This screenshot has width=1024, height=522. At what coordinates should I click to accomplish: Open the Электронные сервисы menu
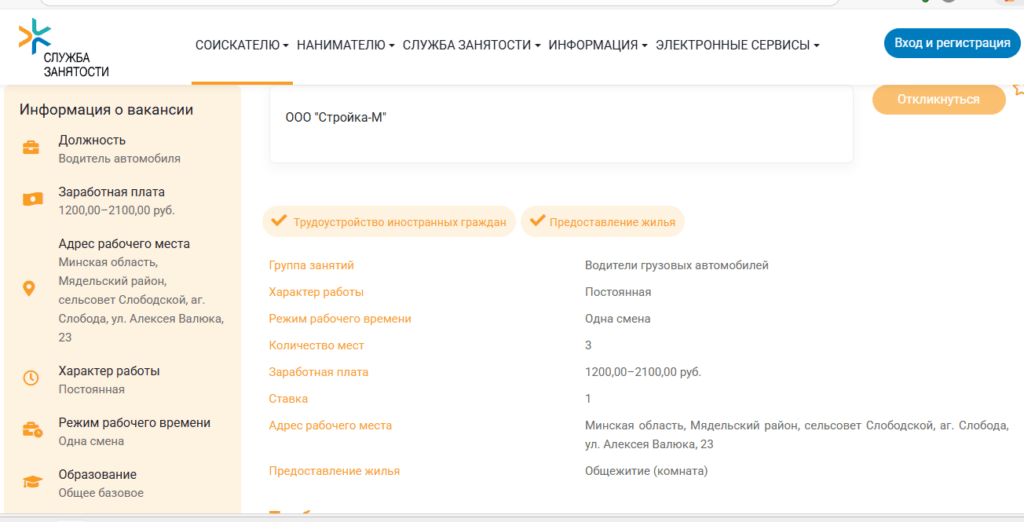tap(738, 45)
